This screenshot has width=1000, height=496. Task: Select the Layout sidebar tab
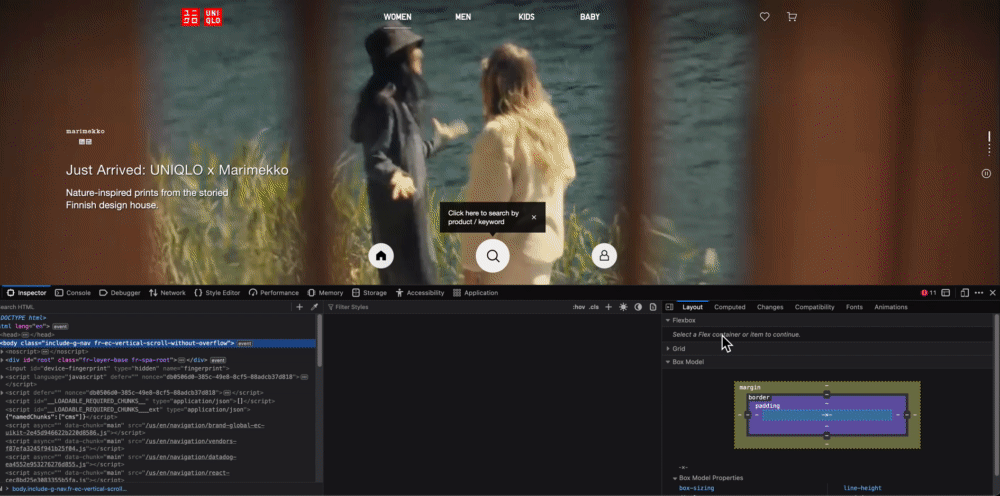pyautogui.click(x=693, y=307)
